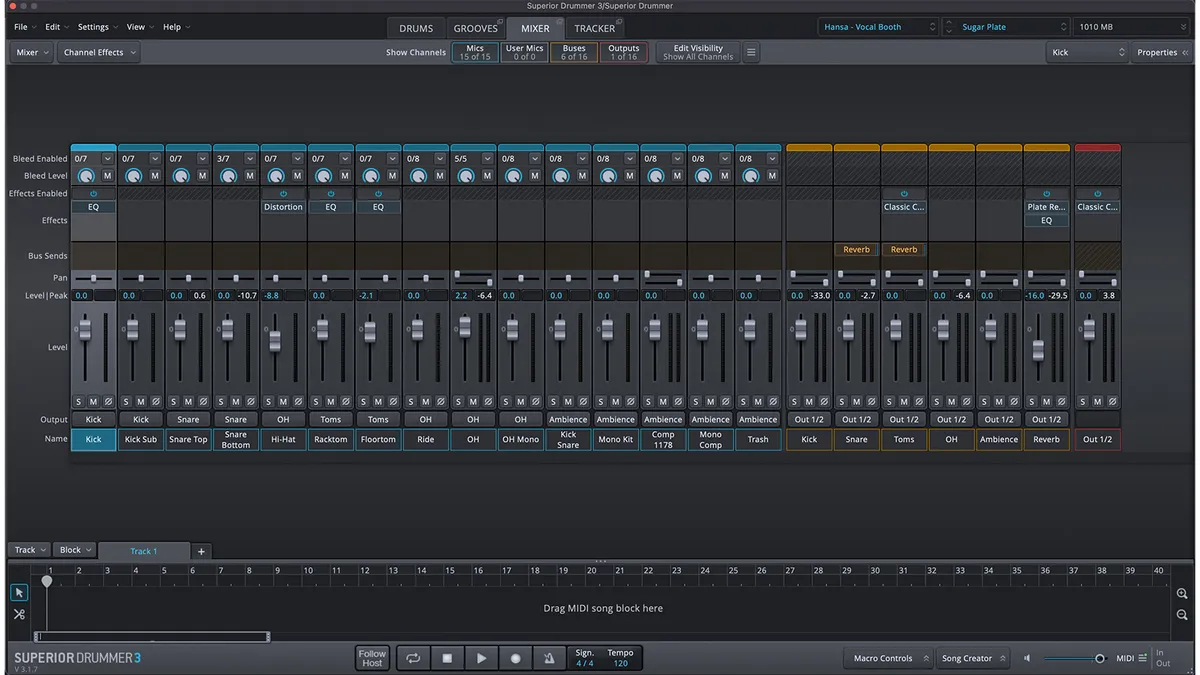Invert phase on the Snare bus

click(870, 402)
